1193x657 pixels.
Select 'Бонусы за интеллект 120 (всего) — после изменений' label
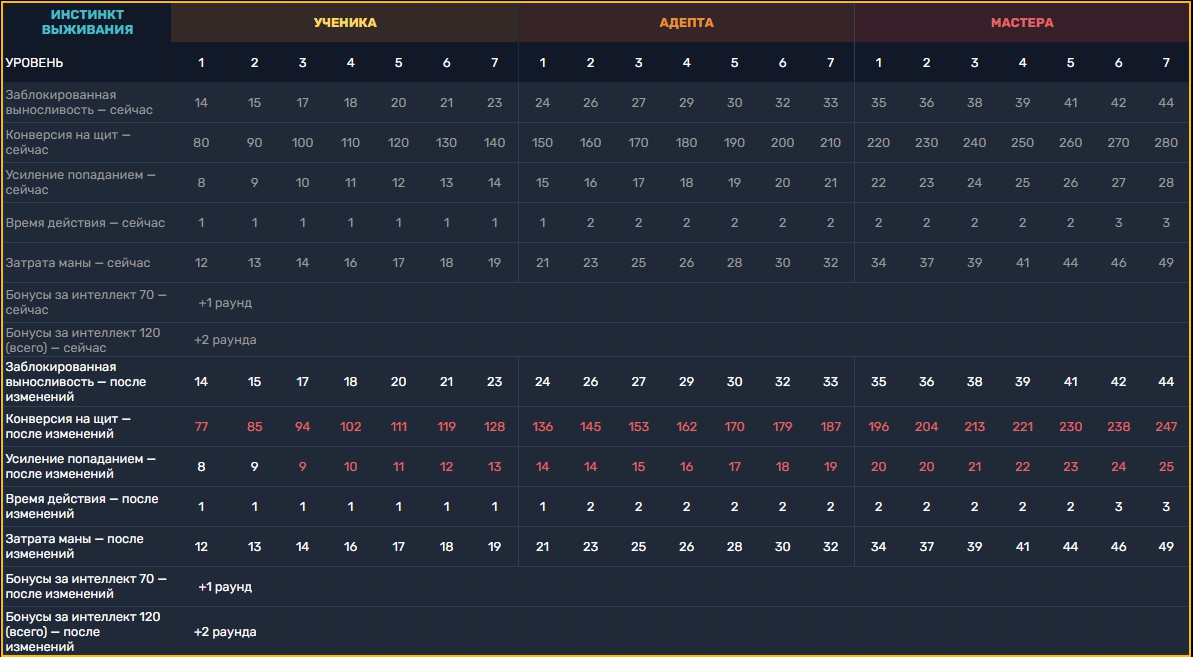pos(83,632)
